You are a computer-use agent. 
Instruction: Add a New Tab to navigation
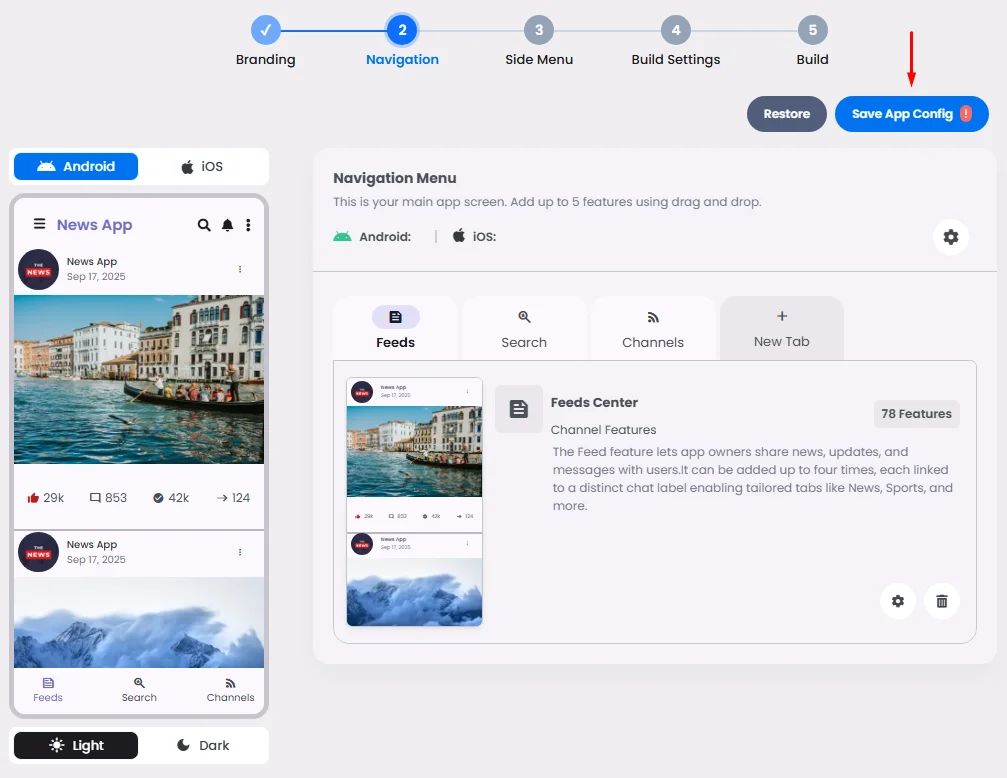point(782,328)
